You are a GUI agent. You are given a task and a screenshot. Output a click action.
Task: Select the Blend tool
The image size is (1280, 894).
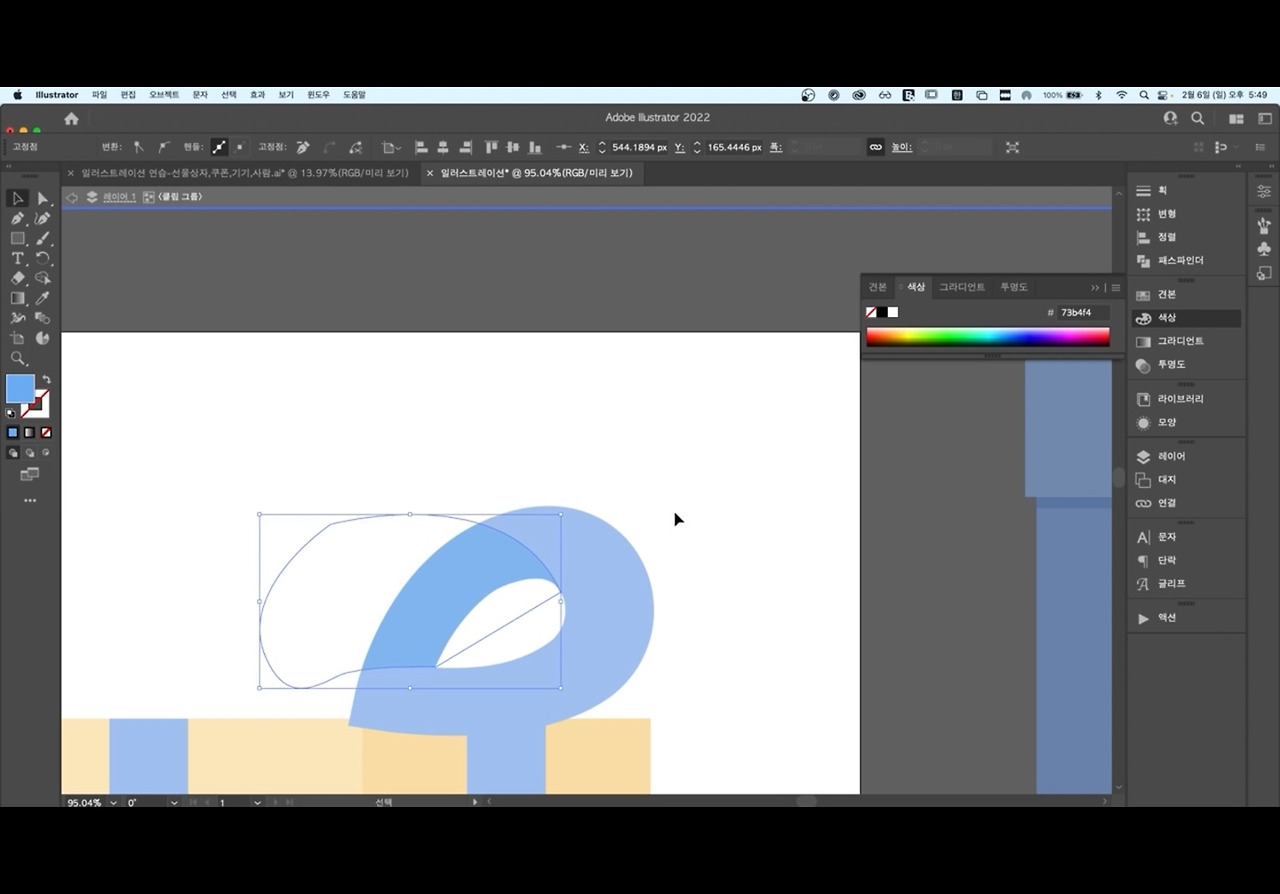tap(43, 318)
